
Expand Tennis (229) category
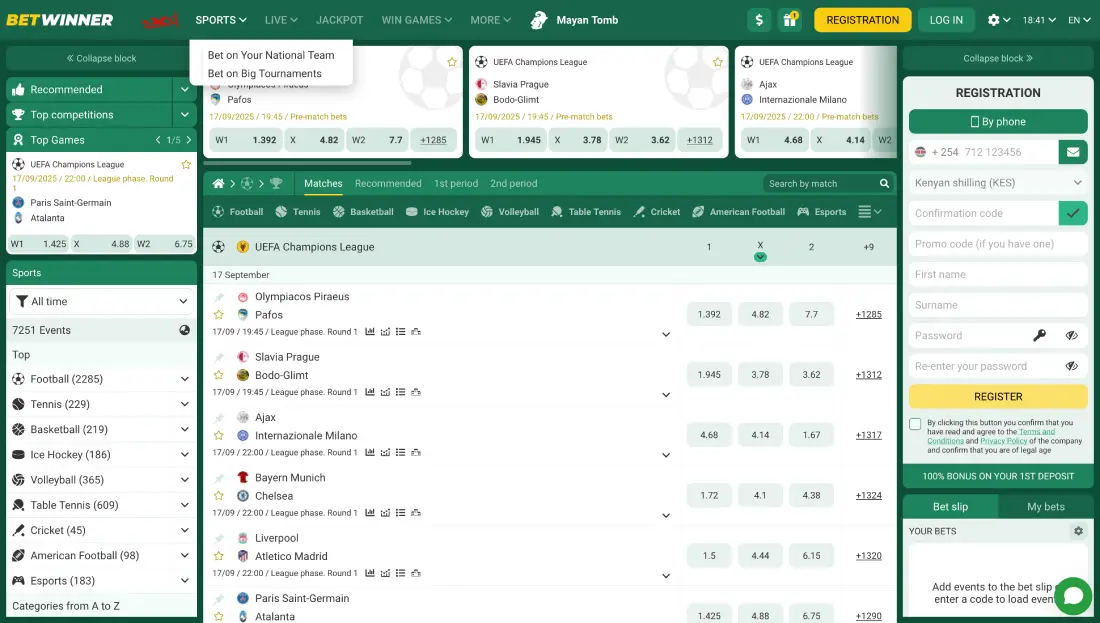click(185, 404)
